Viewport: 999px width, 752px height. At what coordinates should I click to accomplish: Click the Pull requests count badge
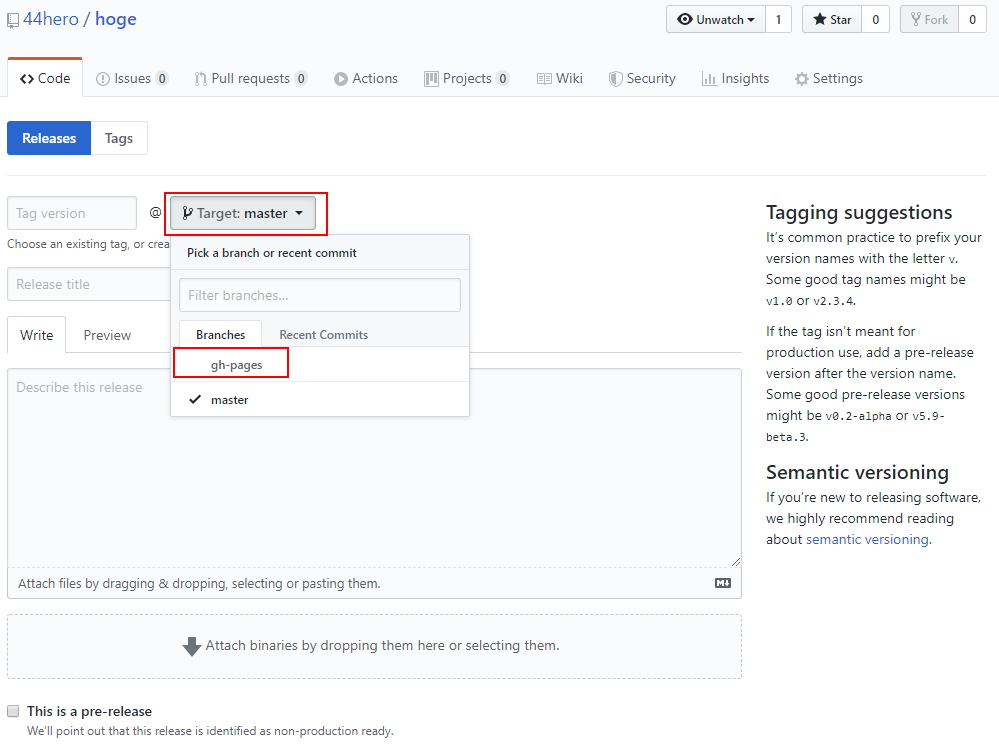301,78
